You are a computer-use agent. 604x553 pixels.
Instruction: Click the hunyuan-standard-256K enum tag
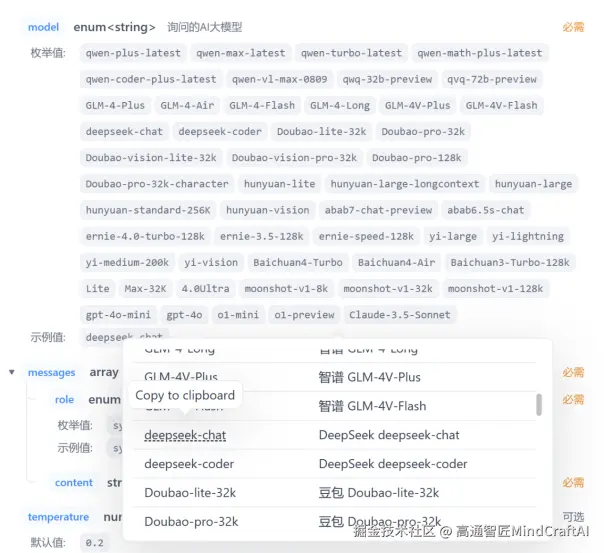tap(148, 210)
